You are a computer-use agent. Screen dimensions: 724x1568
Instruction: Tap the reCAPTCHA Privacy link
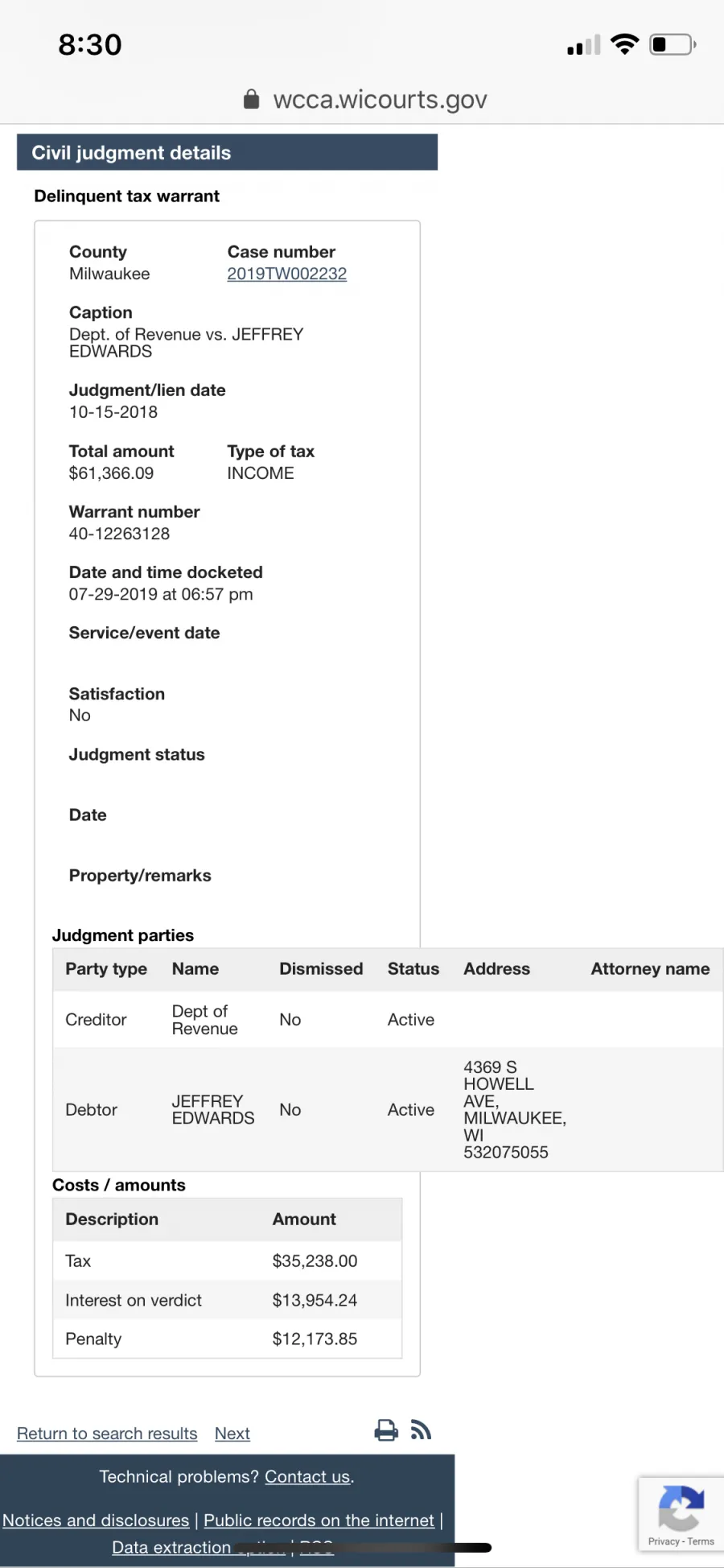click(x=664, y=1541)
